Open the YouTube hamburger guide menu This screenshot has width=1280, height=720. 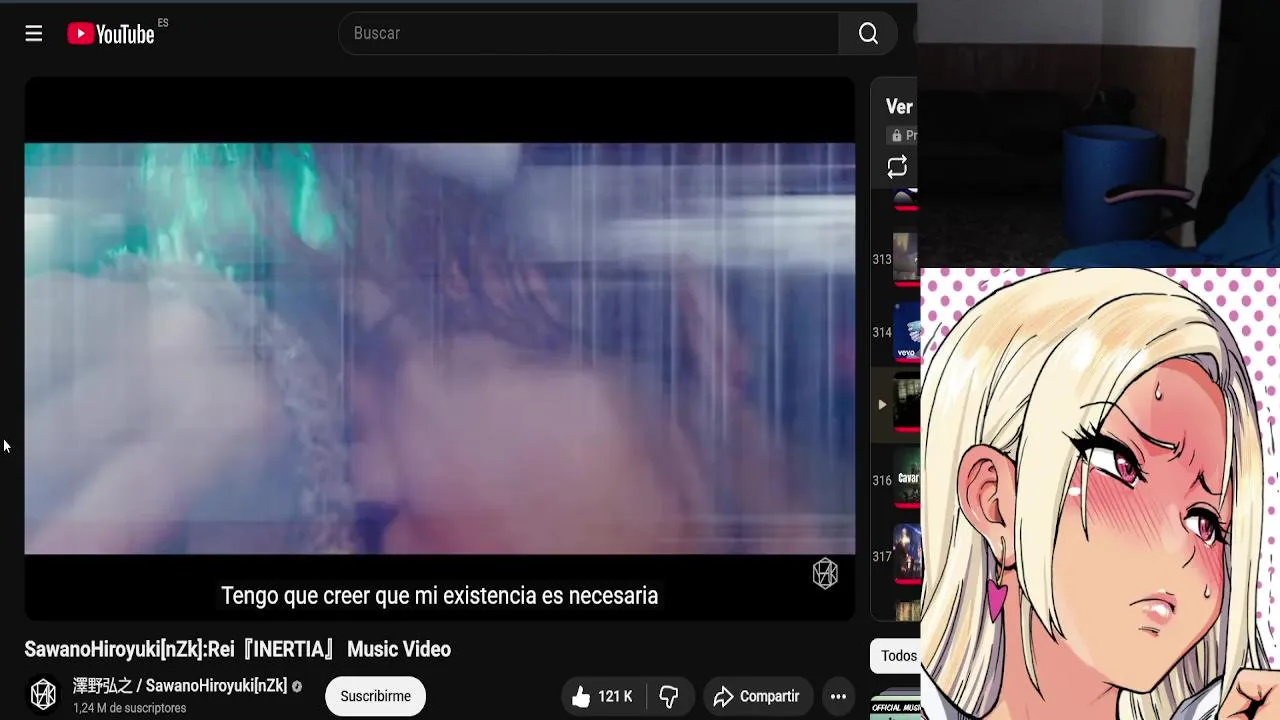click(34, 34)
